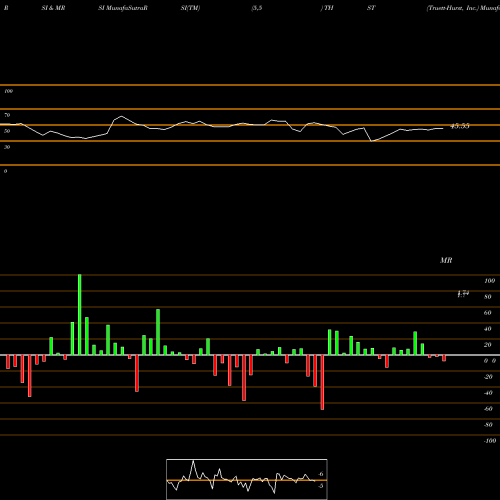Image resolution: width=500 pixels, height=500 pixels.
Task: Click the 'SI(TM)' header label
Action: click(190, 8)
